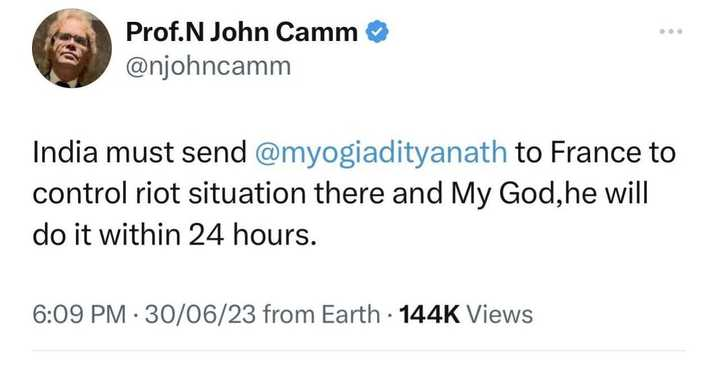The image size is (720, 367).
Task: Follow the @myogiadityanath mention link
Action: [381, 153]
